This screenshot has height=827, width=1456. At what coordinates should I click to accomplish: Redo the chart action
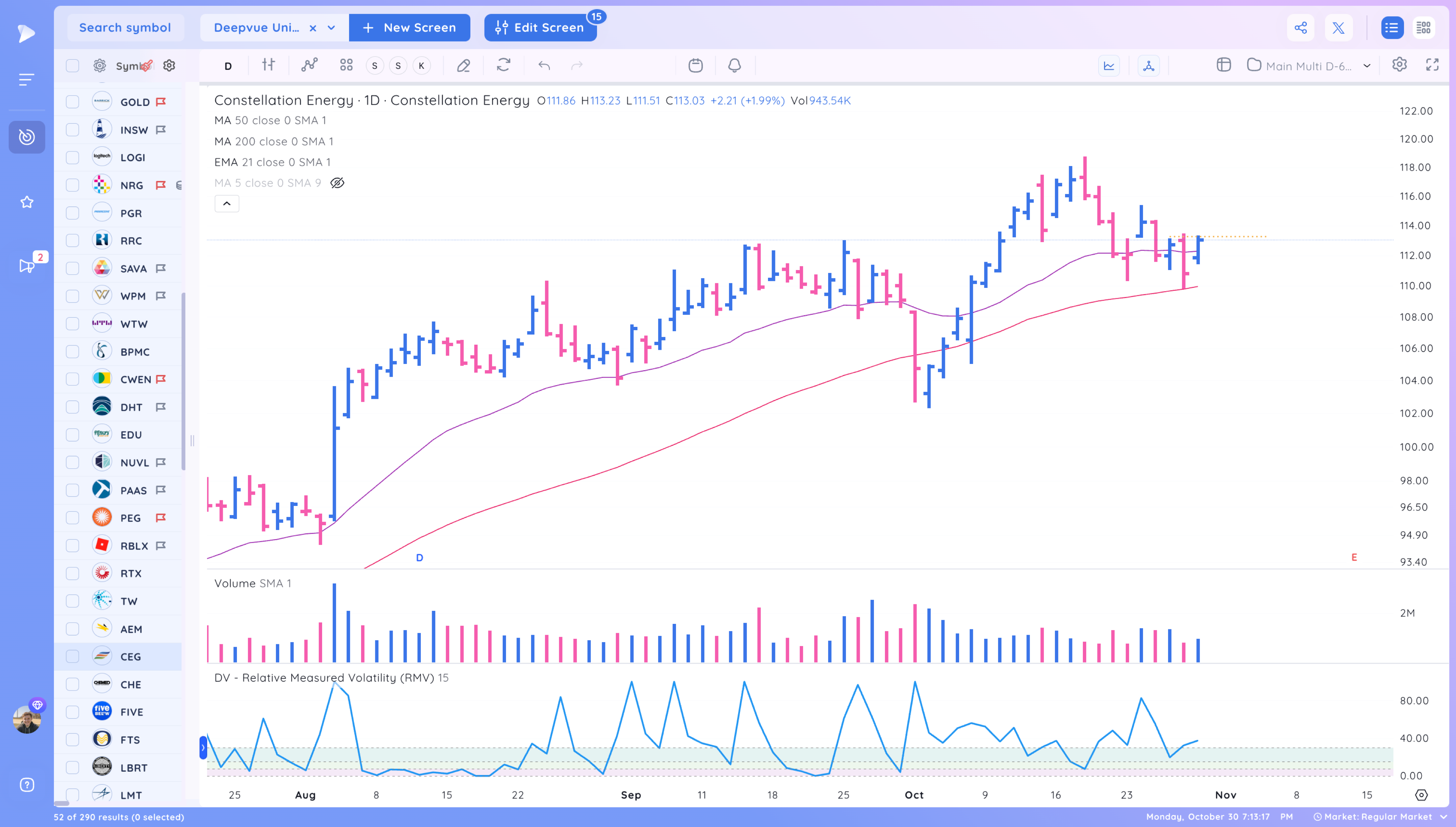tap(577, 65)
